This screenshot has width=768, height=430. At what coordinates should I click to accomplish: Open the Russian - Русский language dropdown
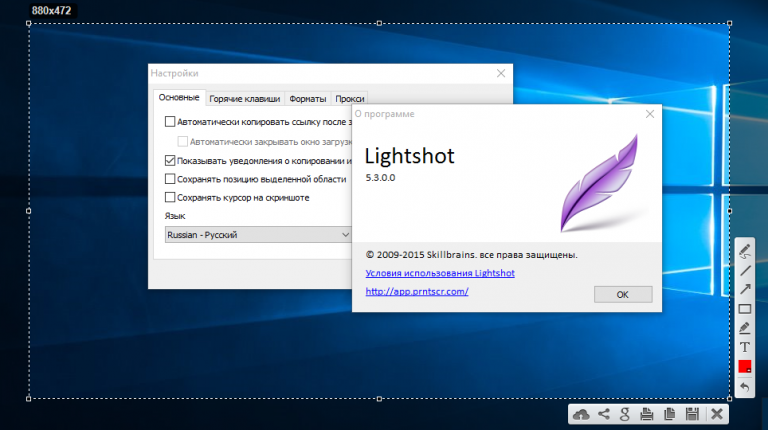click(258, 235)
